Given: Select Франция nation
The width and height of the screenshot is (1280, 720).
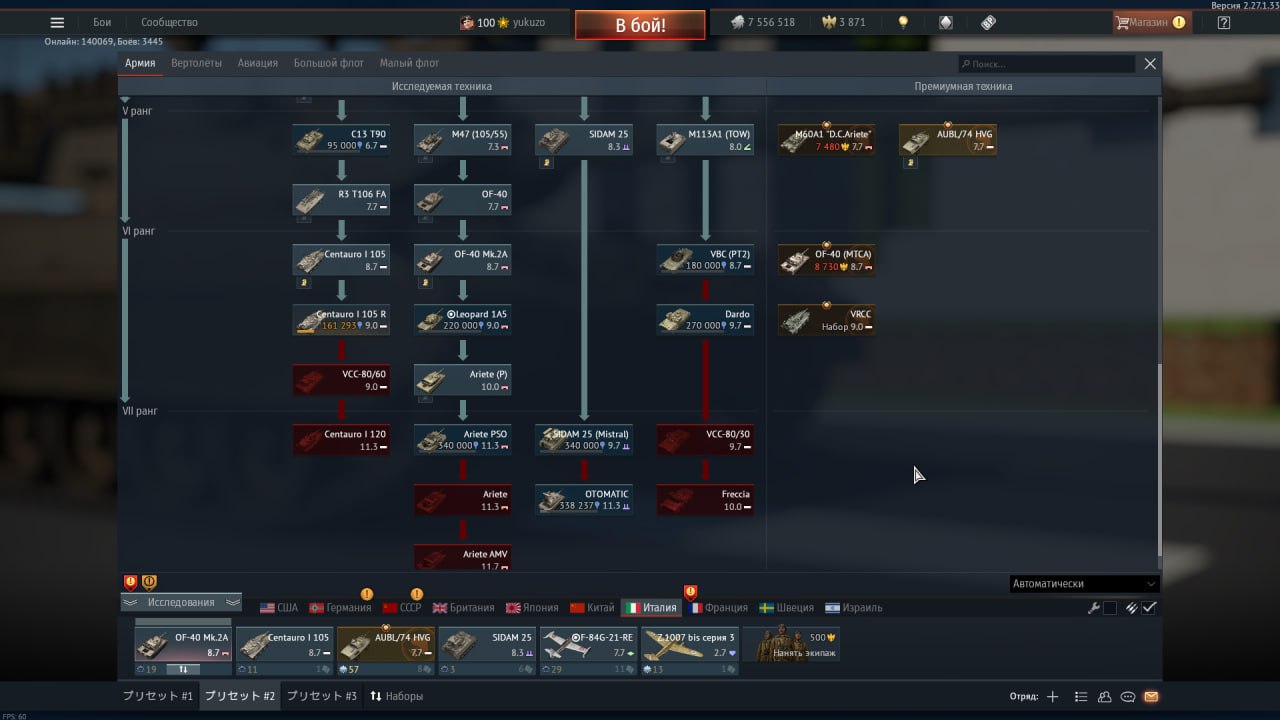Looking at the screenshot, I should (718, 608).
